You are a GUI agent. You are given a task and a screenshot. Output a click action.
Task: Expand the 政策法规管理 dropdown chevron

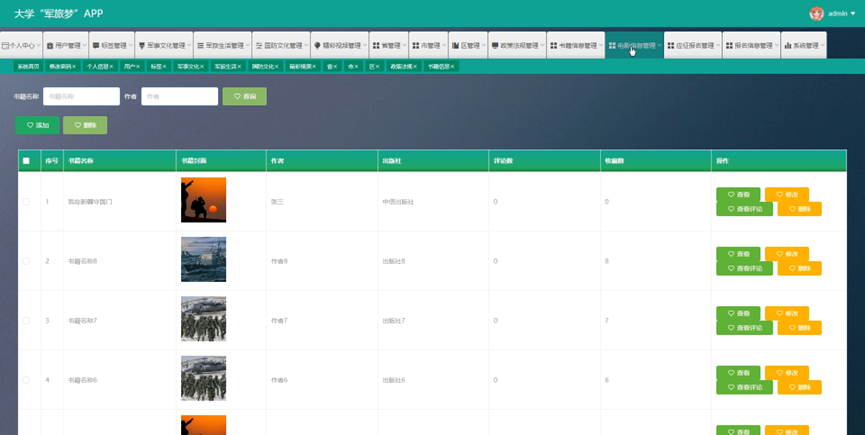[542, 46]
